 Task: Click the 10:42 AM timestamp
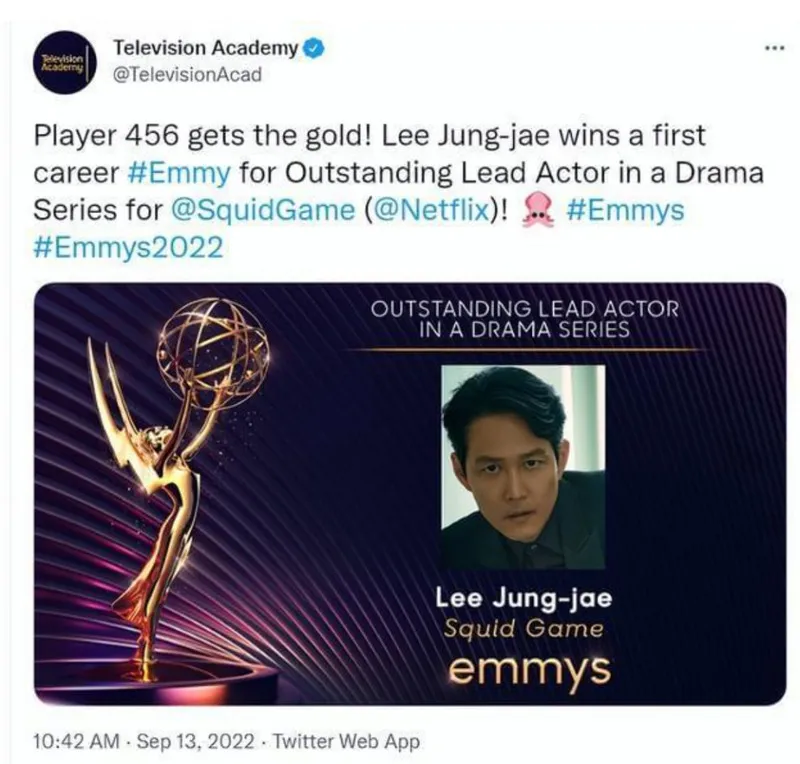[76, 741]
